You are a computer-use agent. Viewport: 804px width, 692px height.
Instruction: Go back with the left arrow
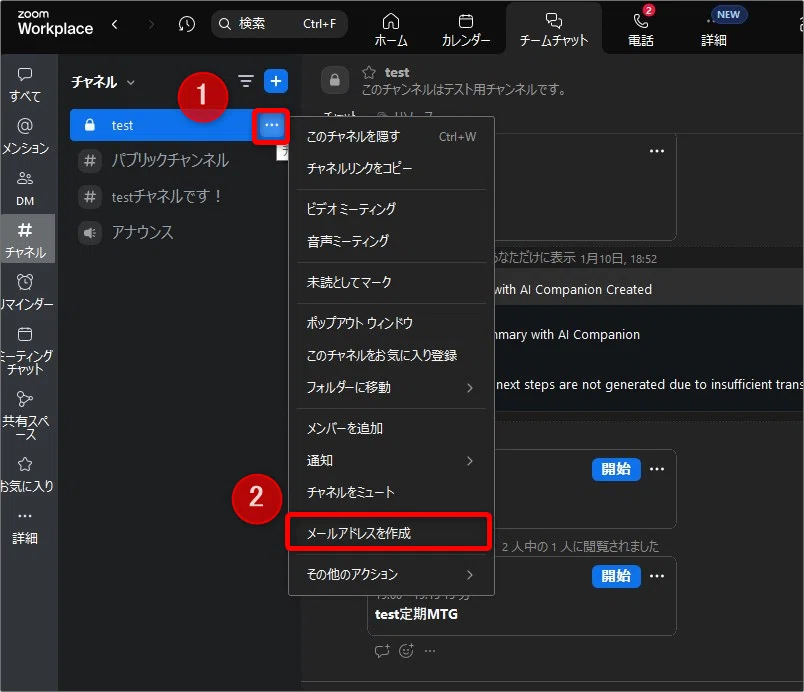[115, 24]
